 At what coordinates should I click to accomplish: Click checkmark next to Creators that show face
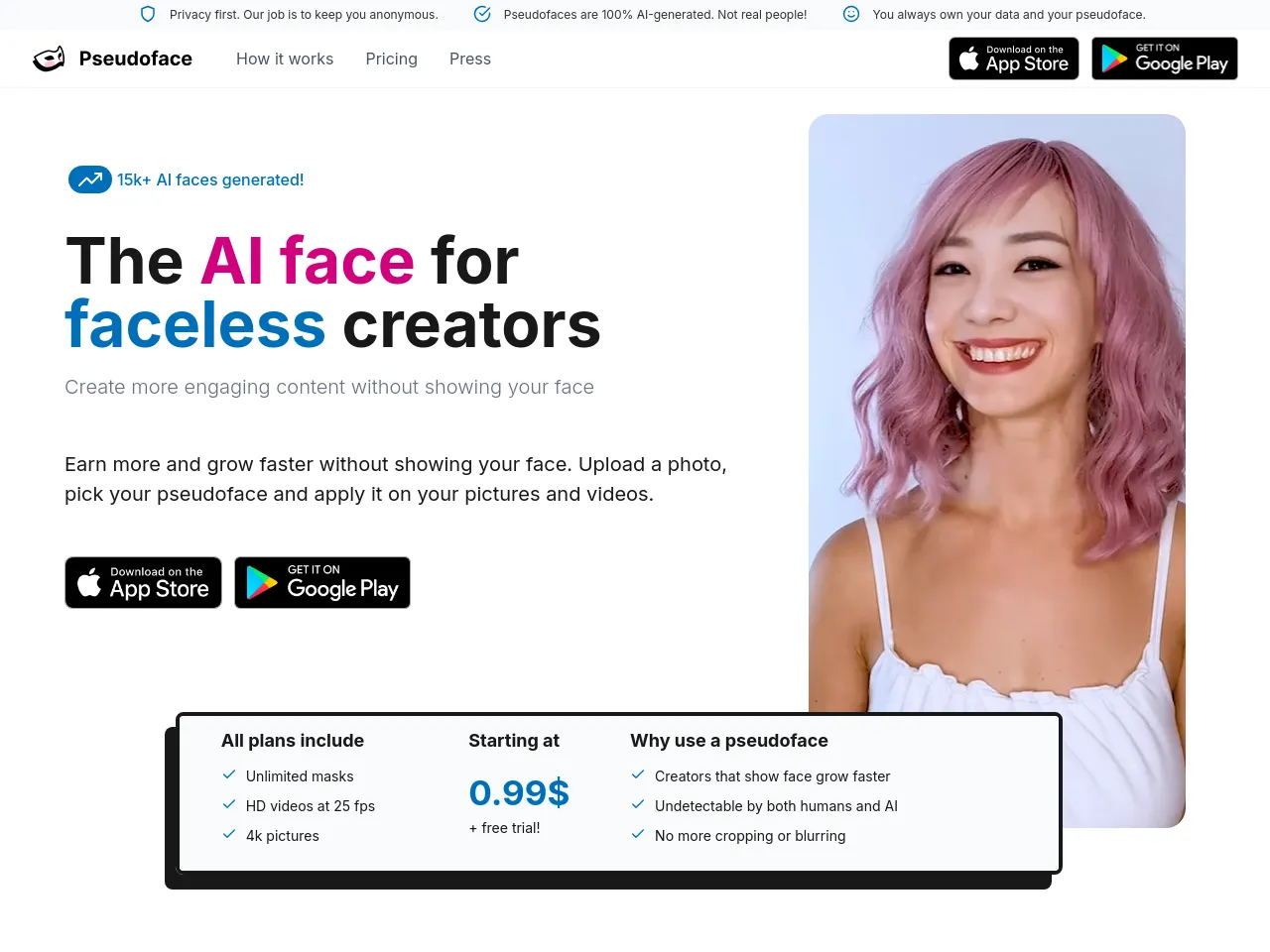click(638, 774)
